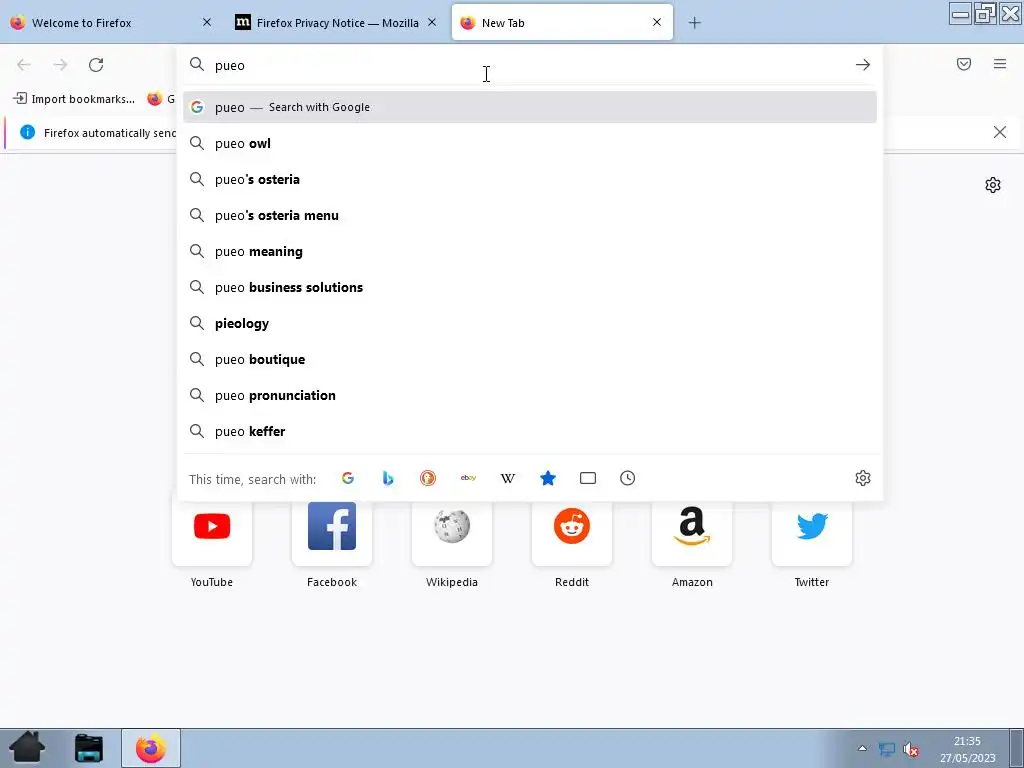The width and height of the screenshot is (1024, 768).
Task: Click in the address bar text field
Action: click(x=529, y=65)
